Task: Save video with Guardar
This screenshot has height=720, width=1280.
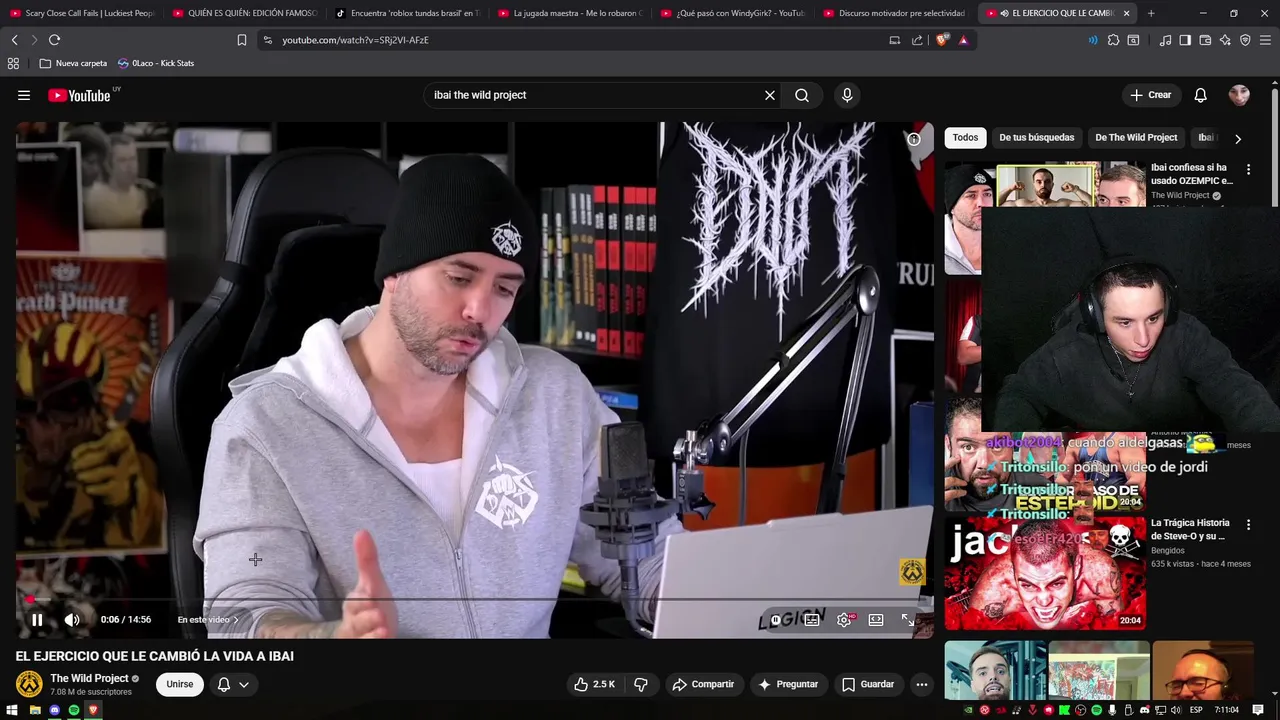Action: pyautogui.click(x=868, y=684)
